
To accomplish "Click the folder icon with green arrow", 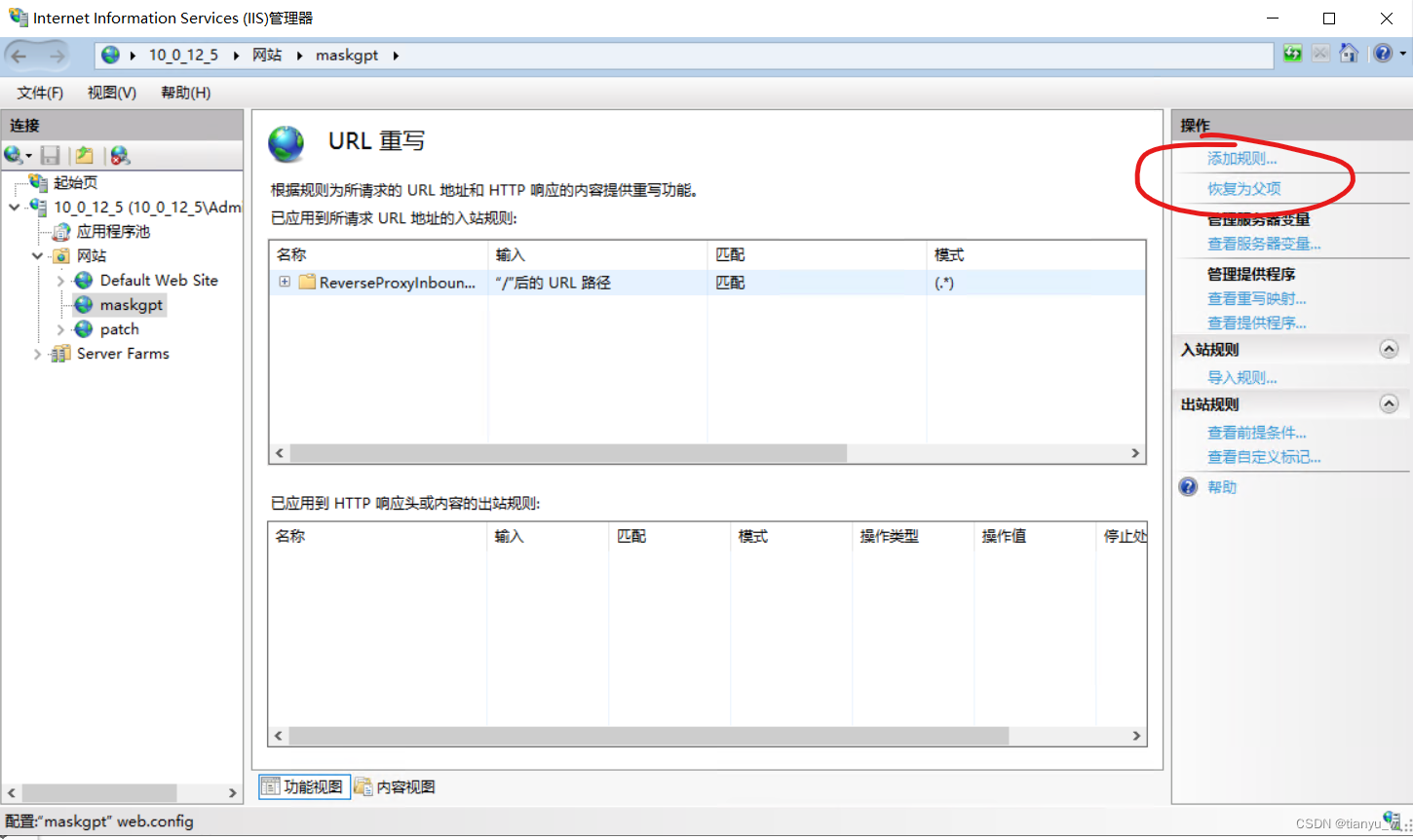I will tap(84, 155).
